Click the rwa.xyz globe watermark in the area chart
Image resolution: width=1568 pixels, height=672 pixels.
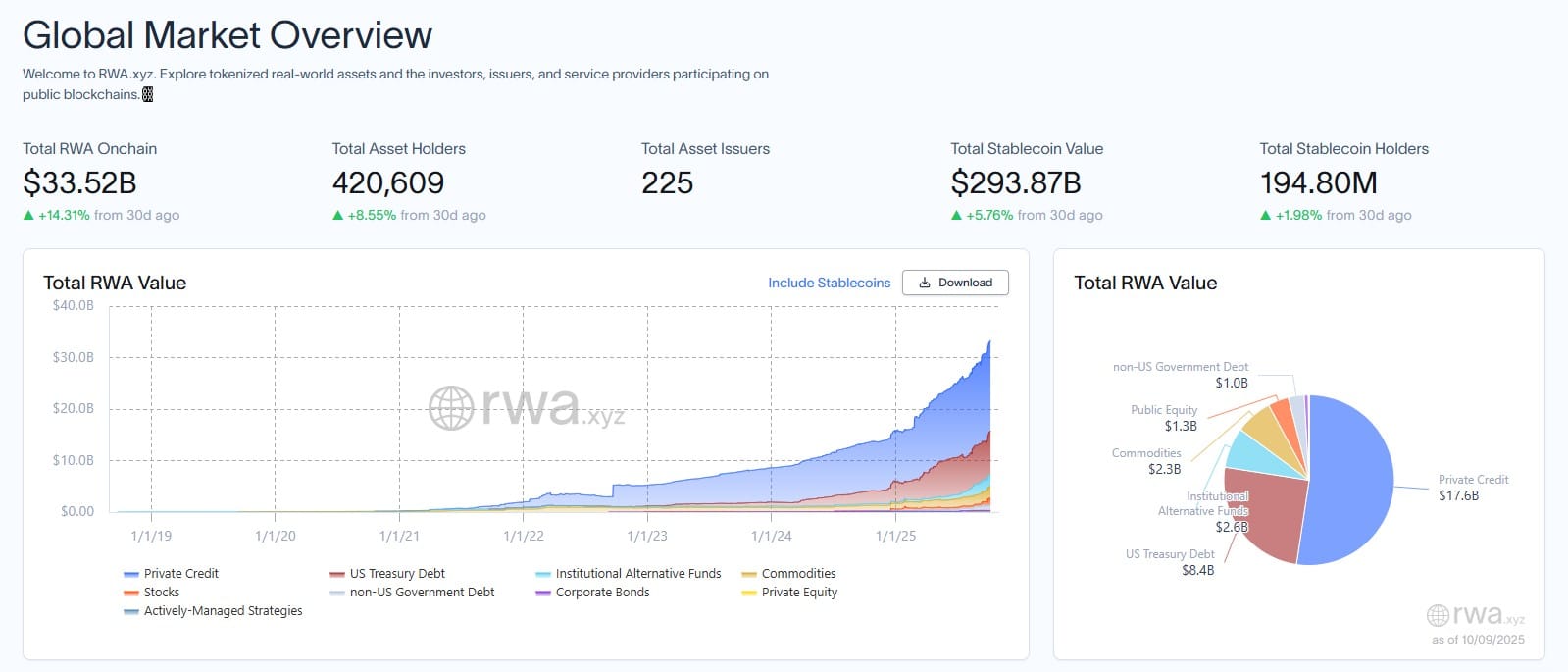(451, 407)
